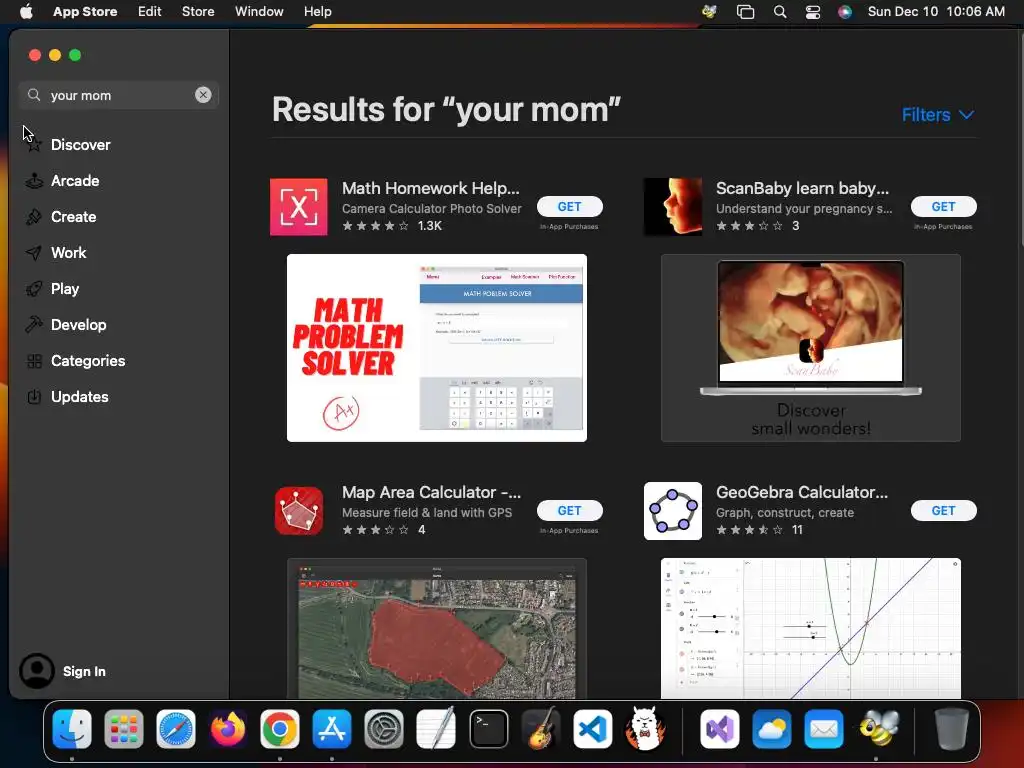Open GarageBand from the dock
This screenshot has height=768, width=1024.
[x=541, y=729]
